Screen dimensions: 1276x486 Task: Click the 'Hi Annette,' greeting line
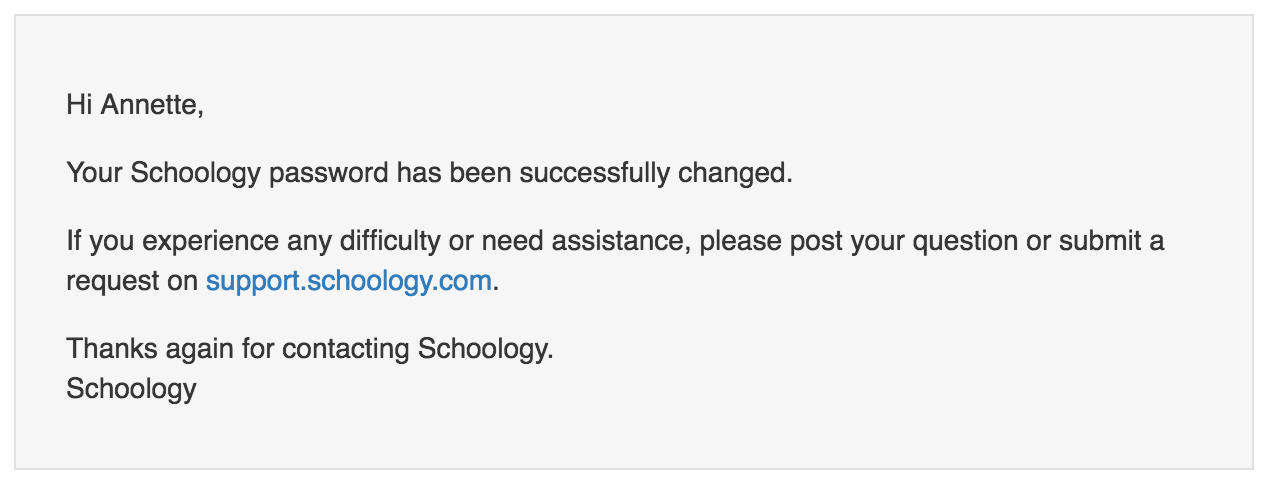pyautogui.click(x=135, y=104)
